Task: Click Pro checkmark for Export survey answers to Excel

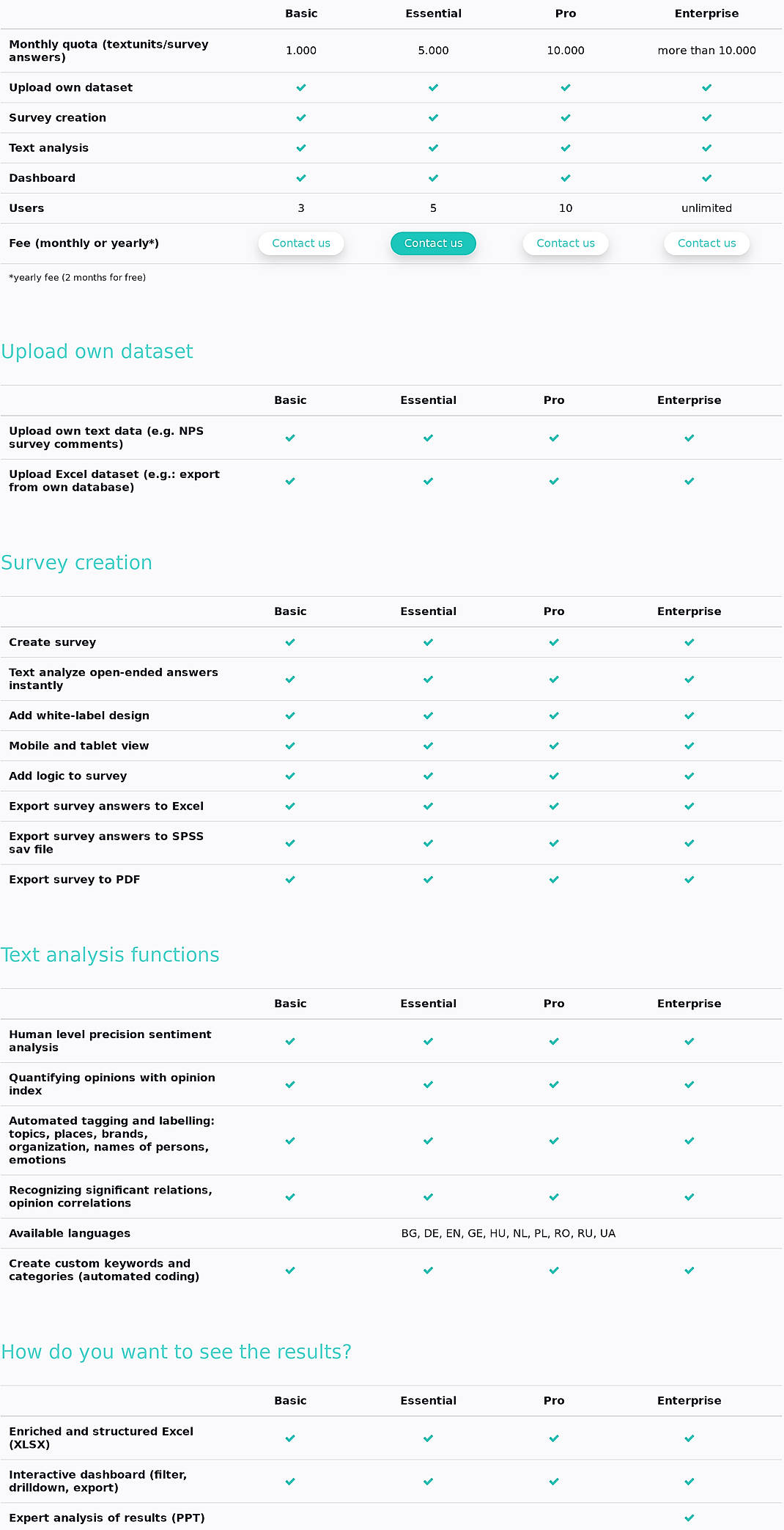Action: click(x=554, y=806)
